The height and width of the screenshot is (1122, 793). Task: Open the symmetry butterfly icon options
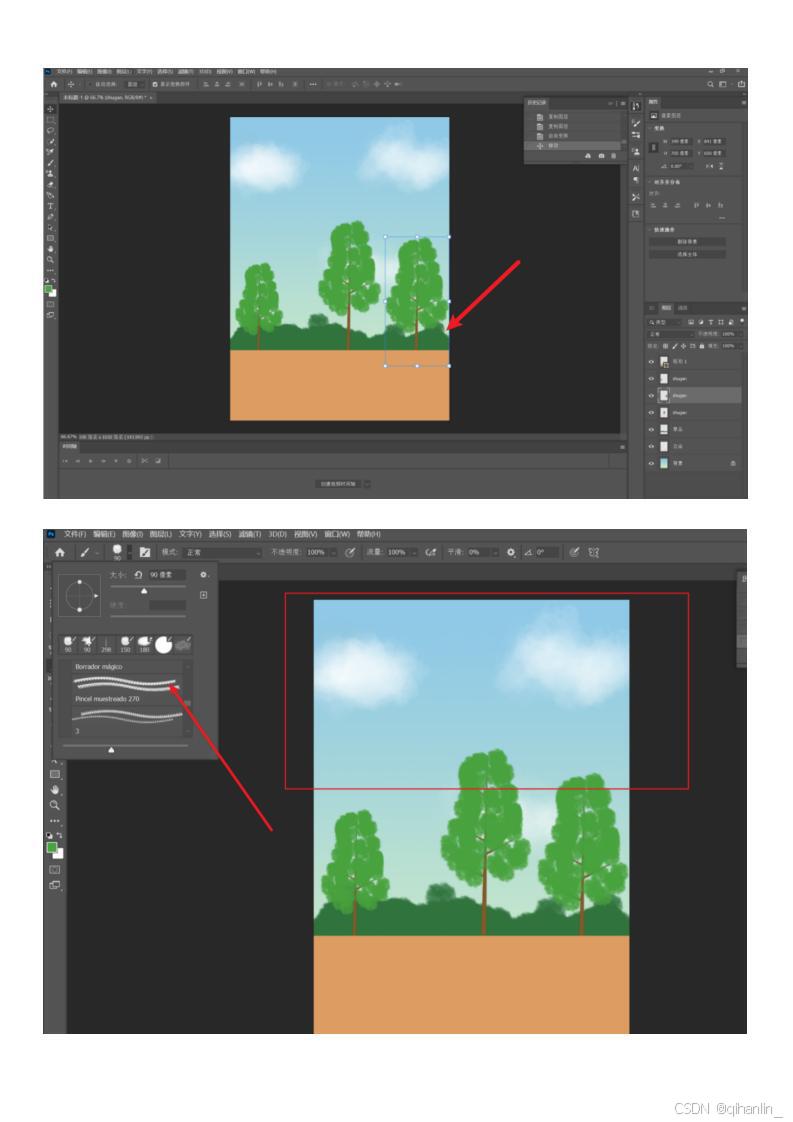(593, 552)
